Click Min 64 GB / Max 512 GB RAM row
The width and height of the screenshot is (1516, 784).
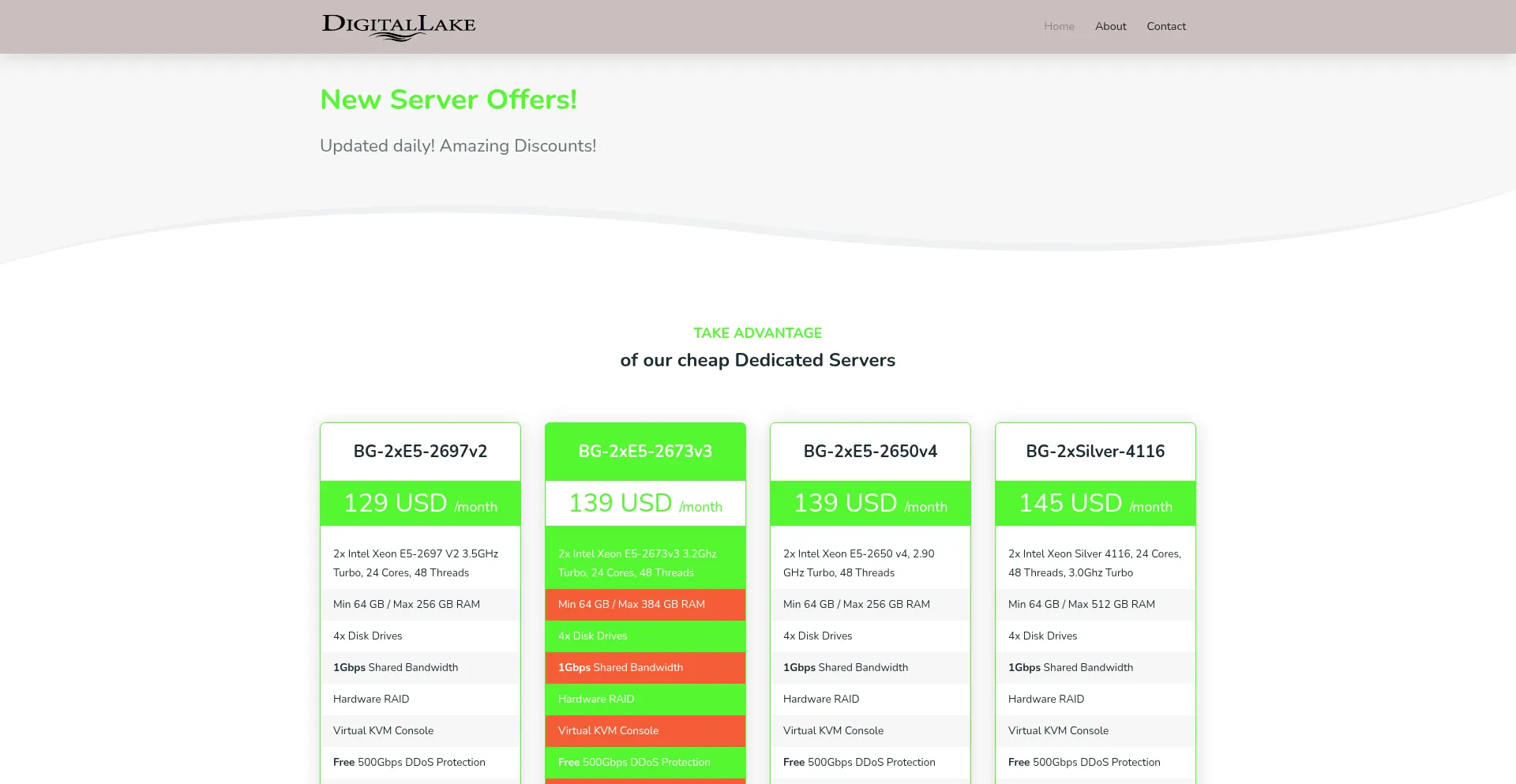pyautogui.click(x=1081, y=604)
